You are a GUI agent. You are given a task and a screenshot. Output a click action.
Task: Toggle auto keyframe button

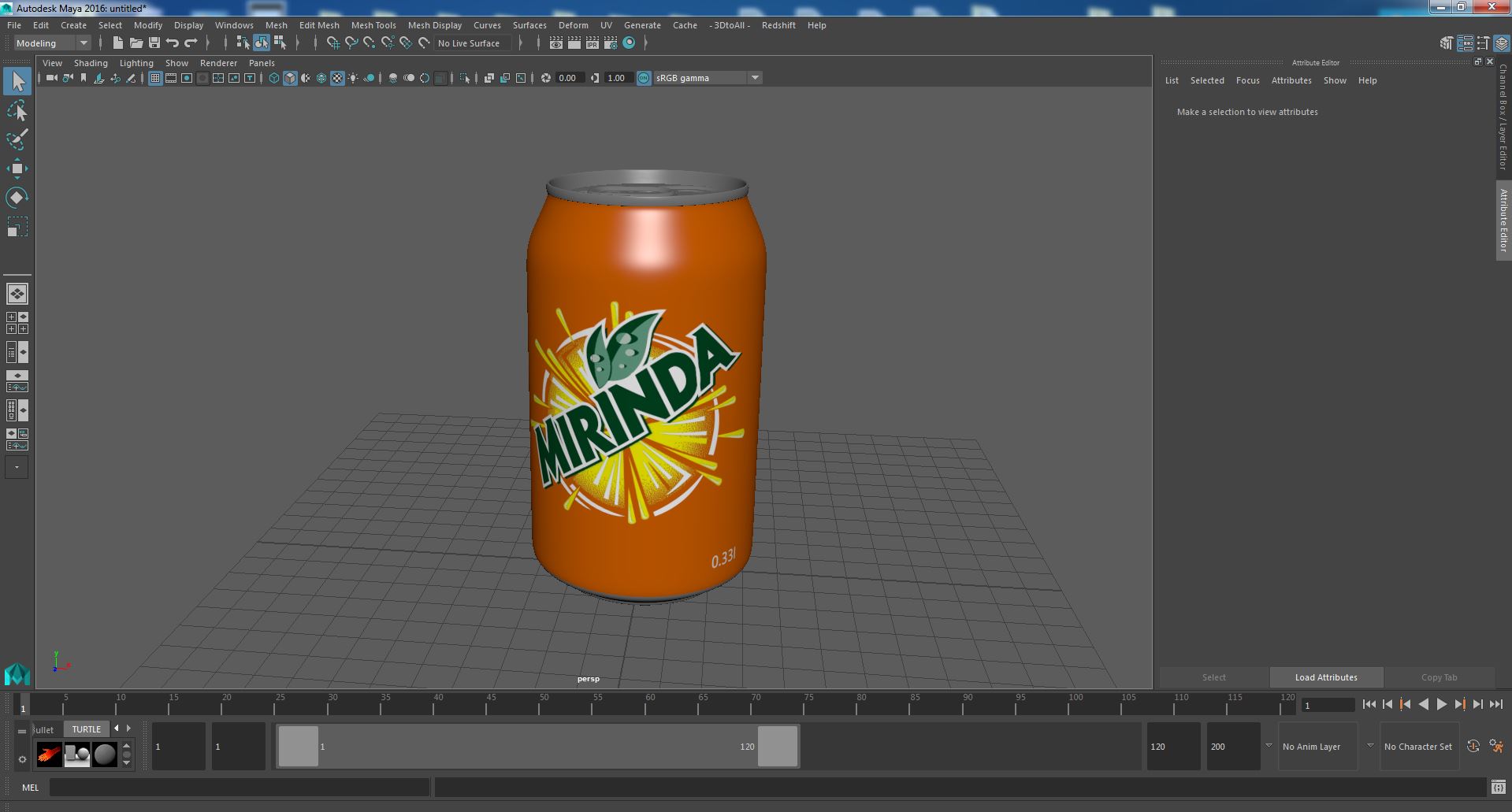click(1473, 746)
